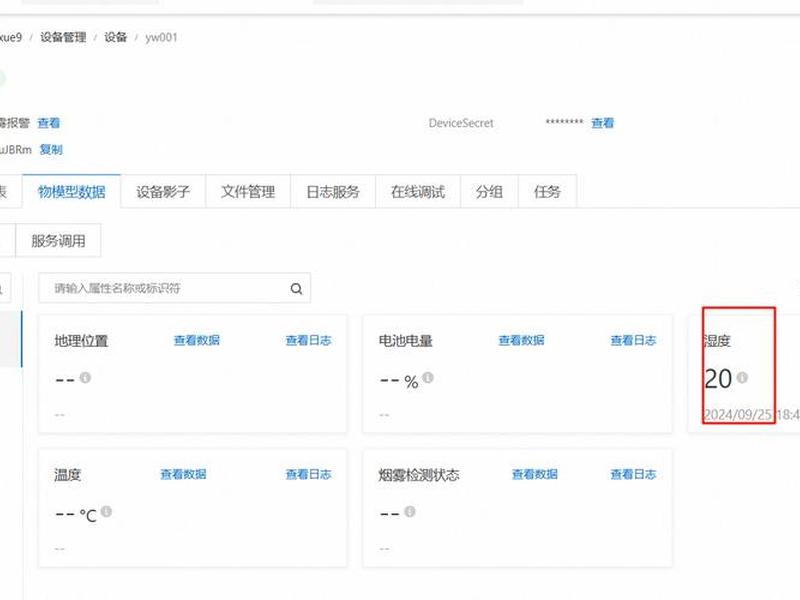Click the 温度 card title
Viewport: 800px width, 600px height.
[68, 475]
